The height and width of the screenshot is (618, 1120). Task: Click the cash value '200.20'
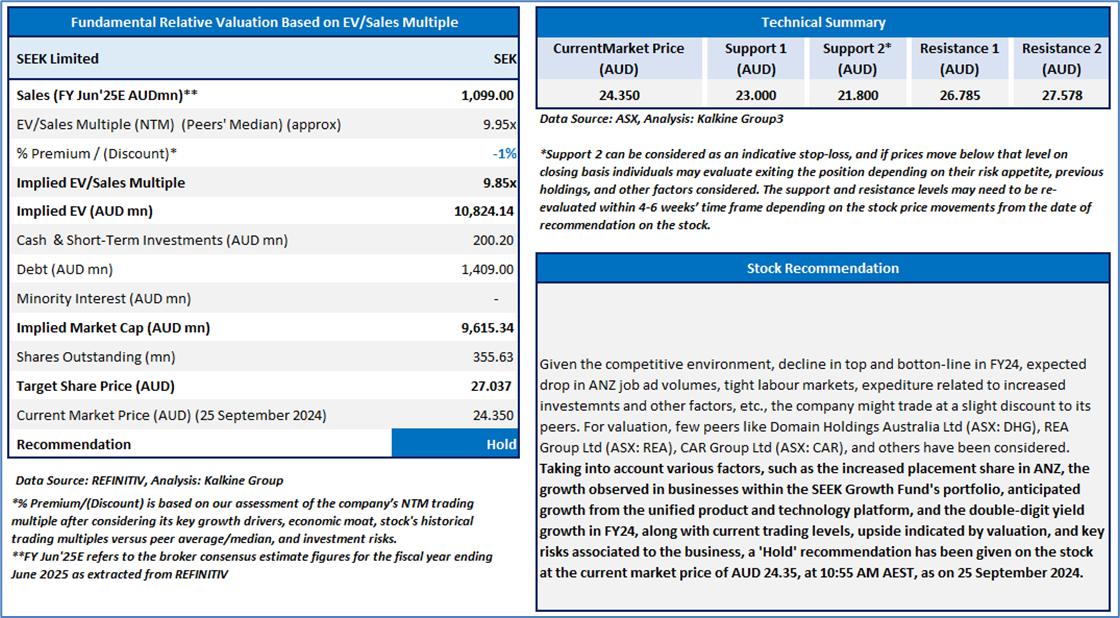coord(494,240)
